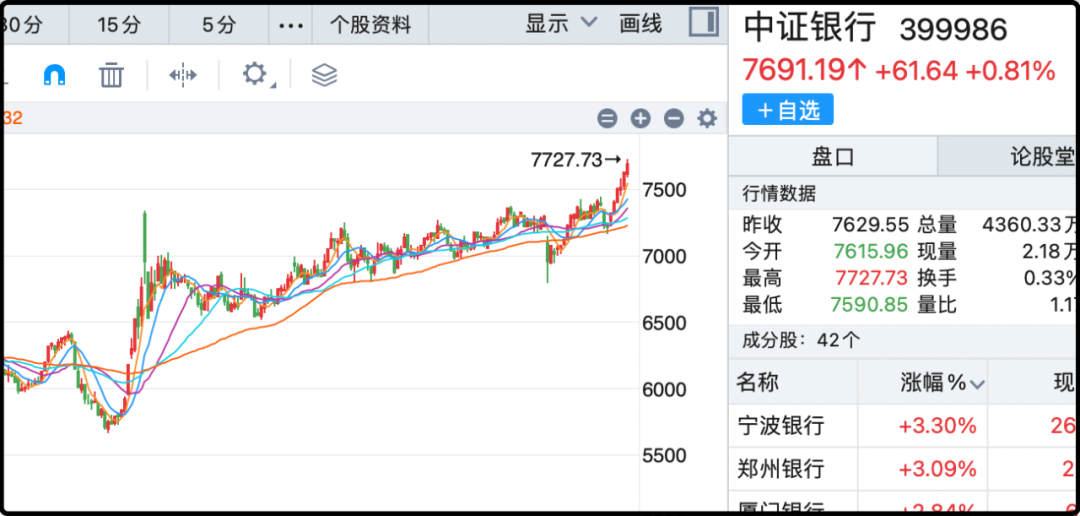Open drawing settings gear dropdown in toolbar
1080x516 pixels.
click(x=257, y=75)
